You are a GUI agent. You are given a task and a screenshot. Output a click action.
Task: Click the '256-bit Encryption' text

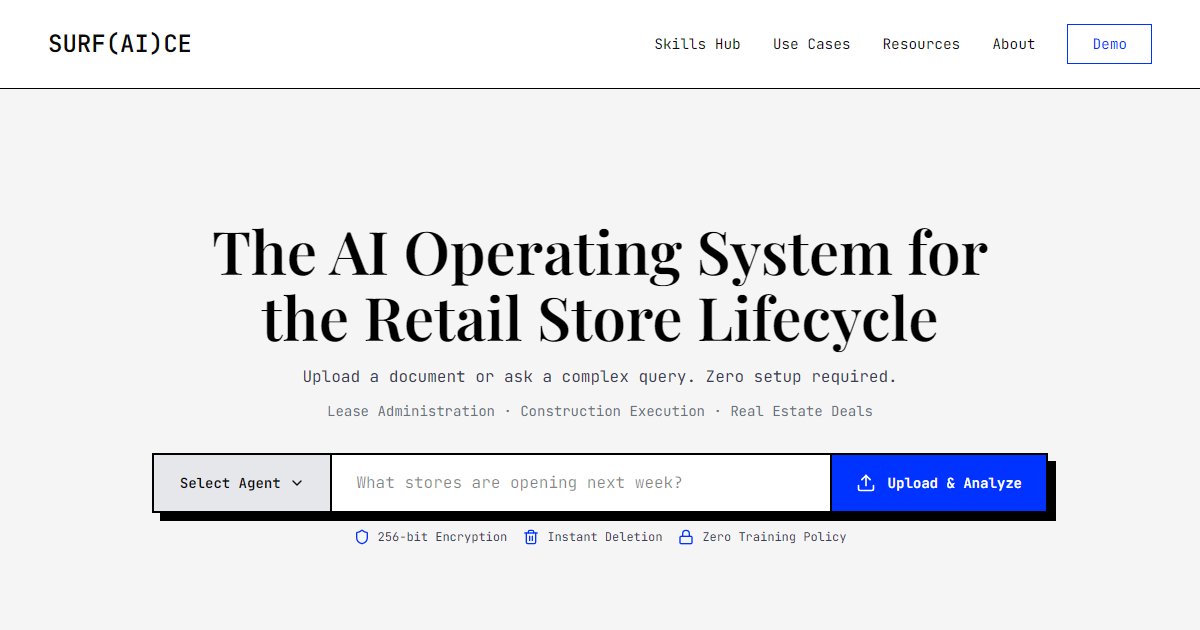coord(442,537)
